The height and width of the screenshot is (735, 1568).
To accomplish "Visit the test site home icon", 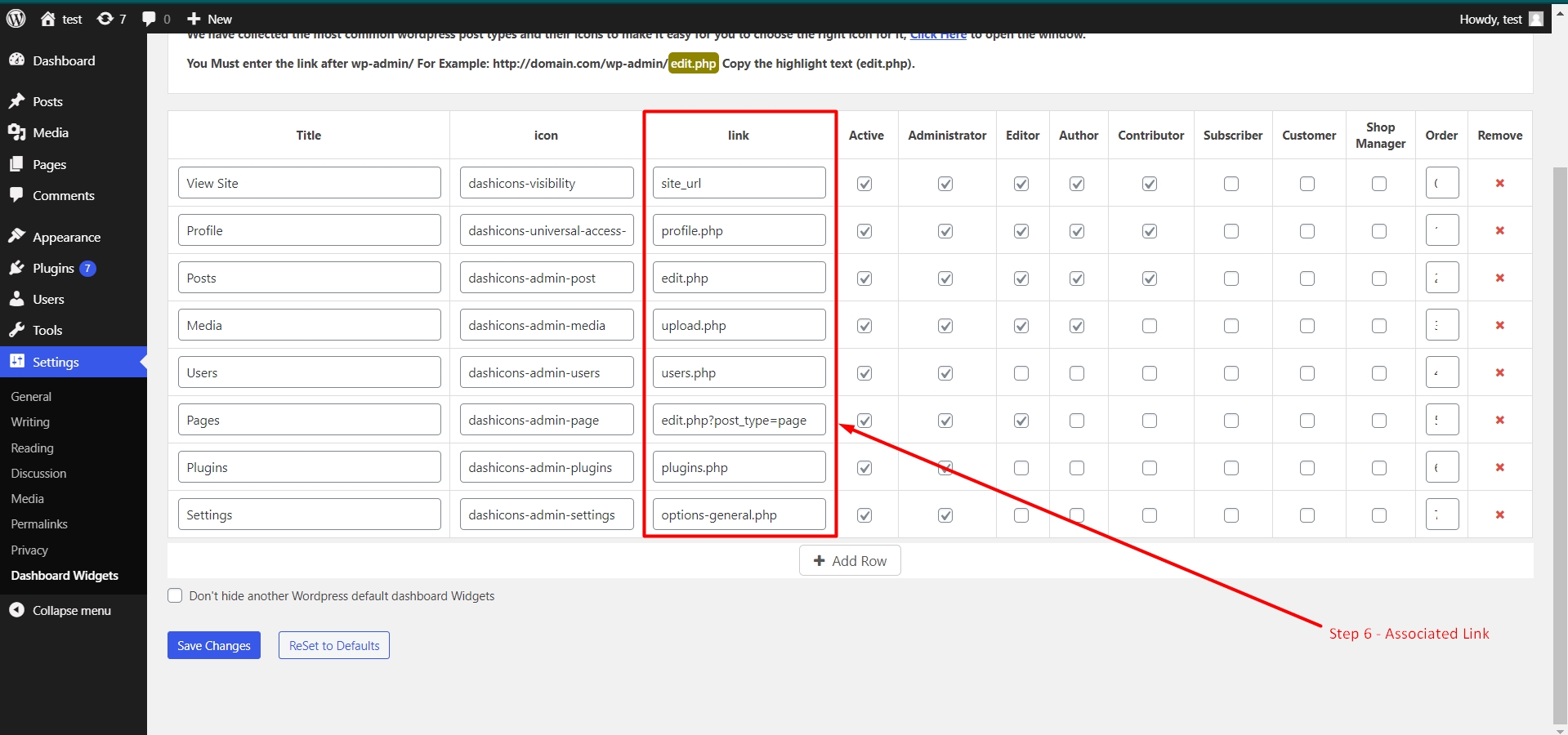I will coord(48,19).
